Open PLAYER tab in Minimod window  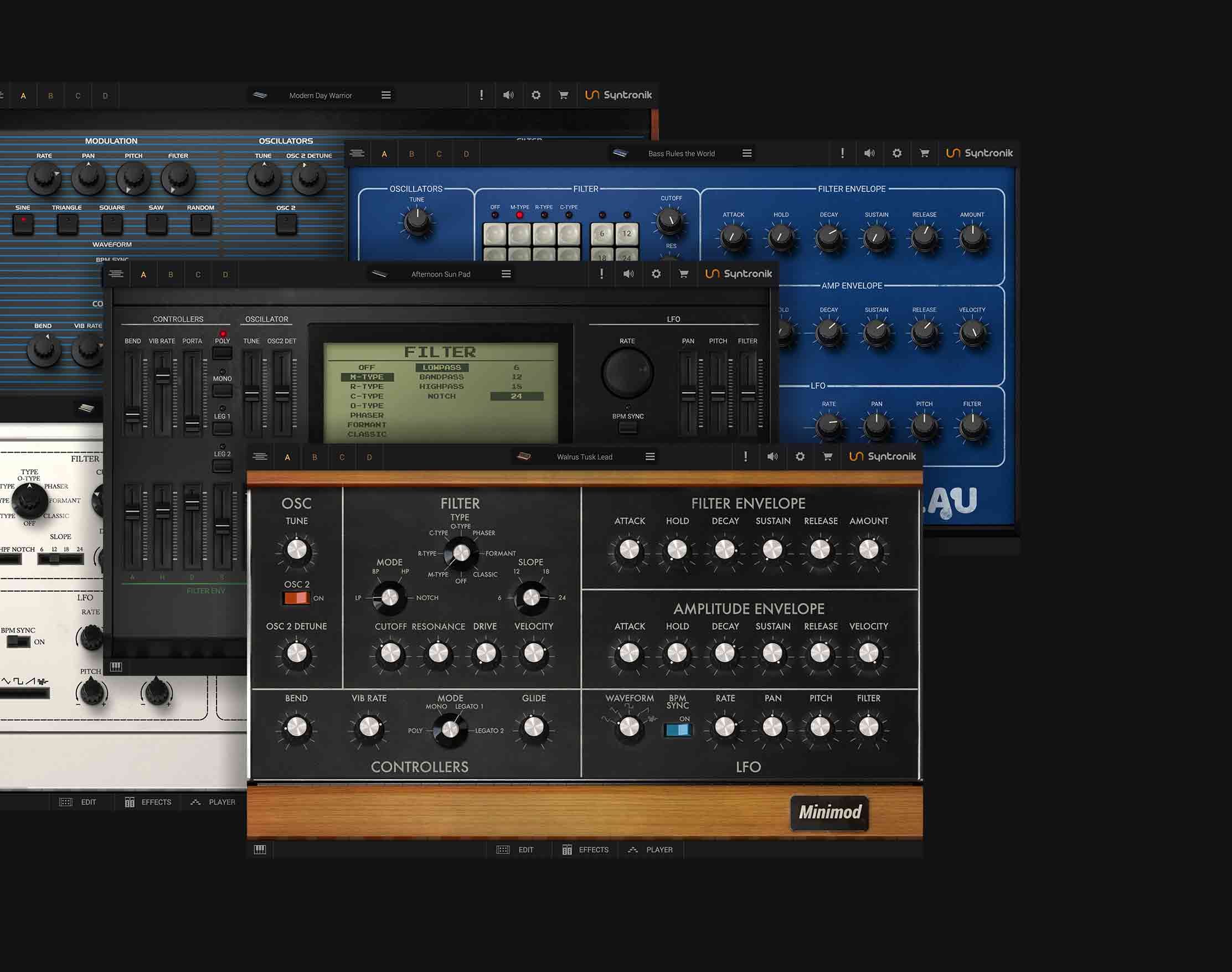[x=650, y=850]
